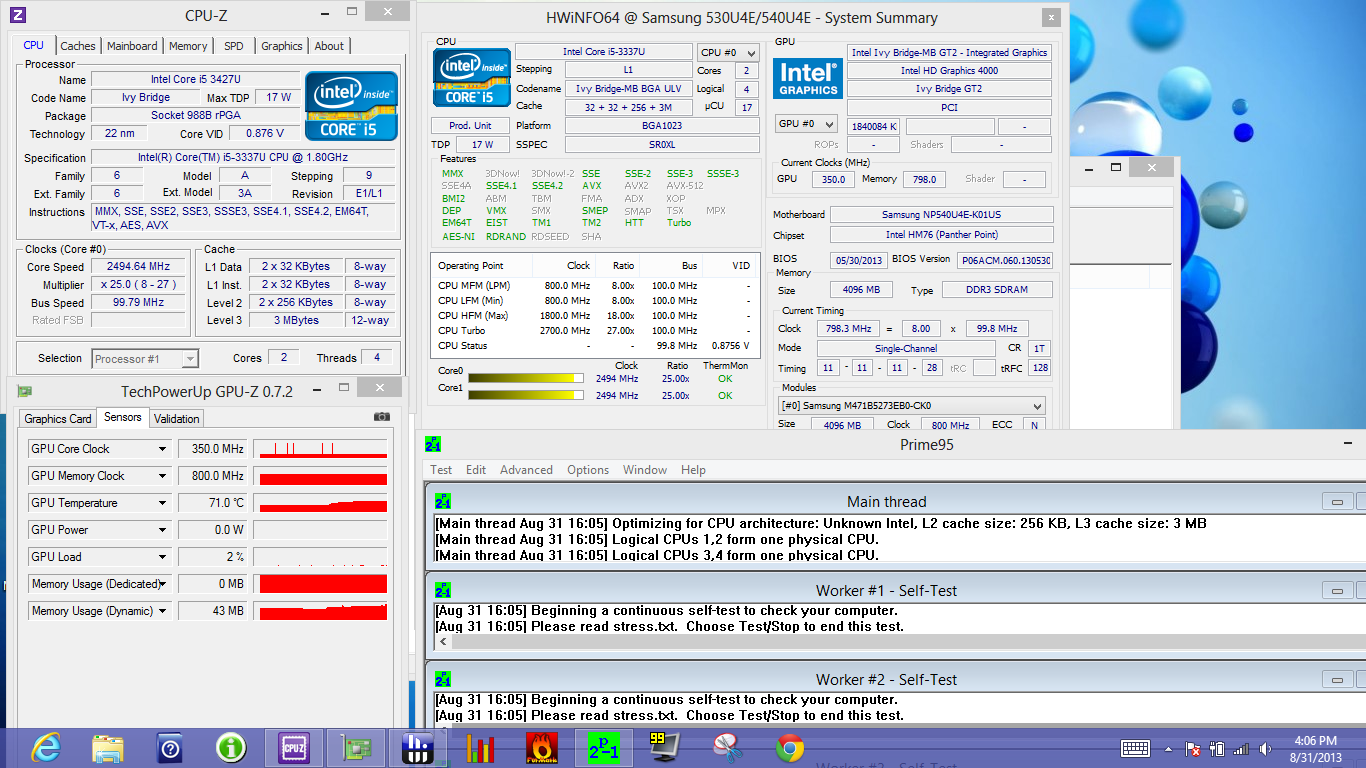Close the HWiNFO System Summary window
1366x768 pixels.
(x=1050, y=18)
